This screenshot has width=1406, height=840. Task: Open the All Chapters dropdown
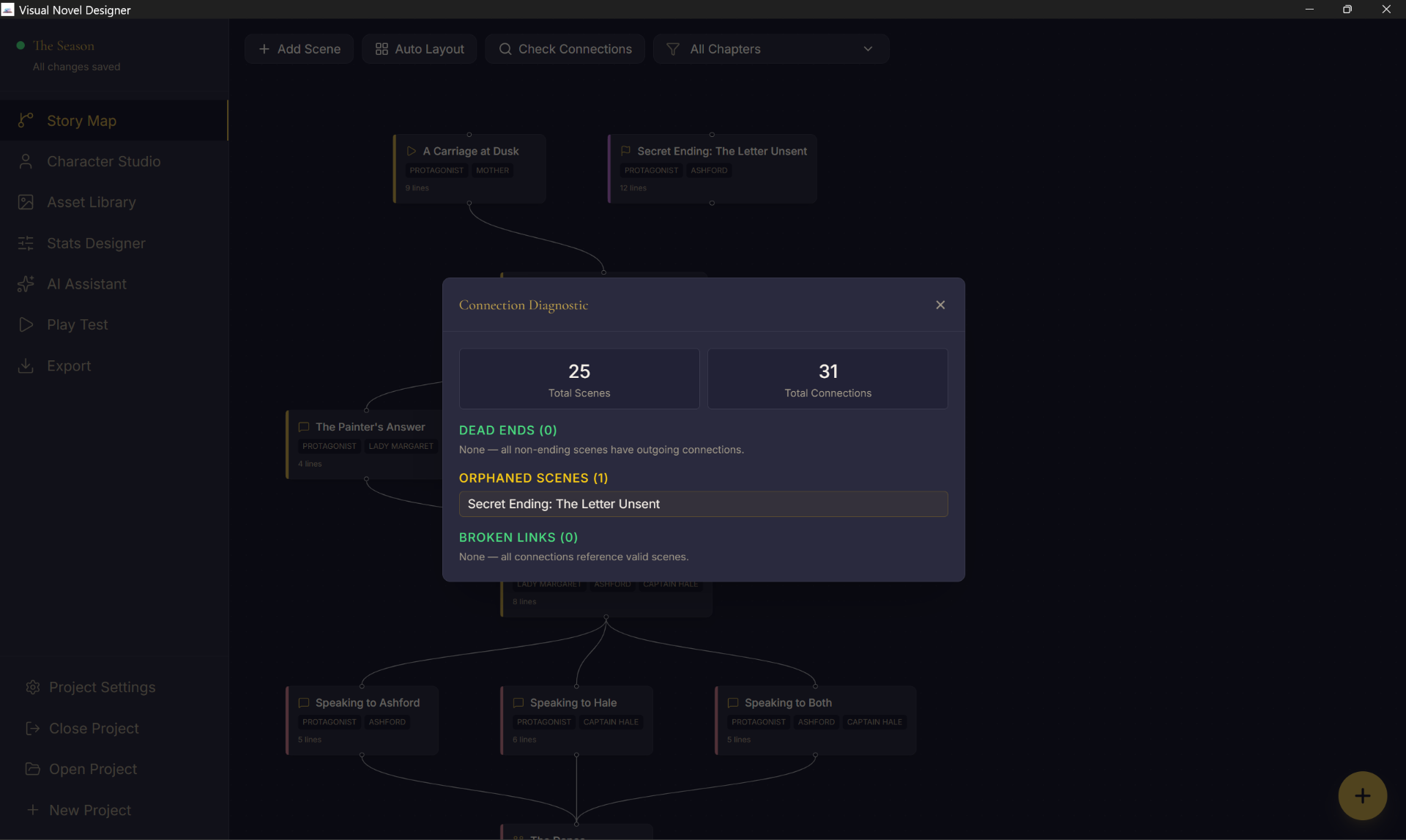pyautogui.click(x=770, y=48)
